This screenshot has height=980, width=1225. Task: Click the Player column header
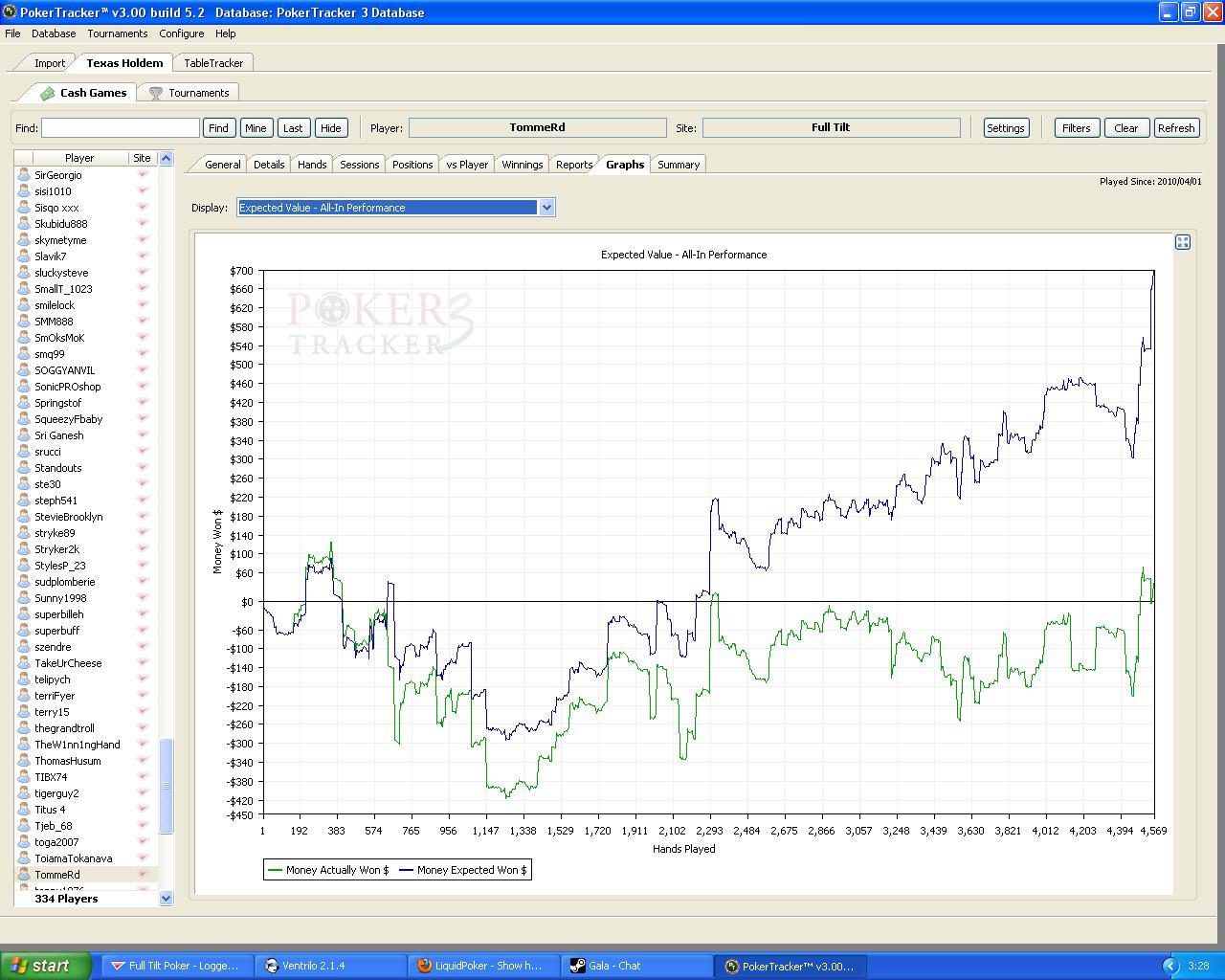click(79, 158)
